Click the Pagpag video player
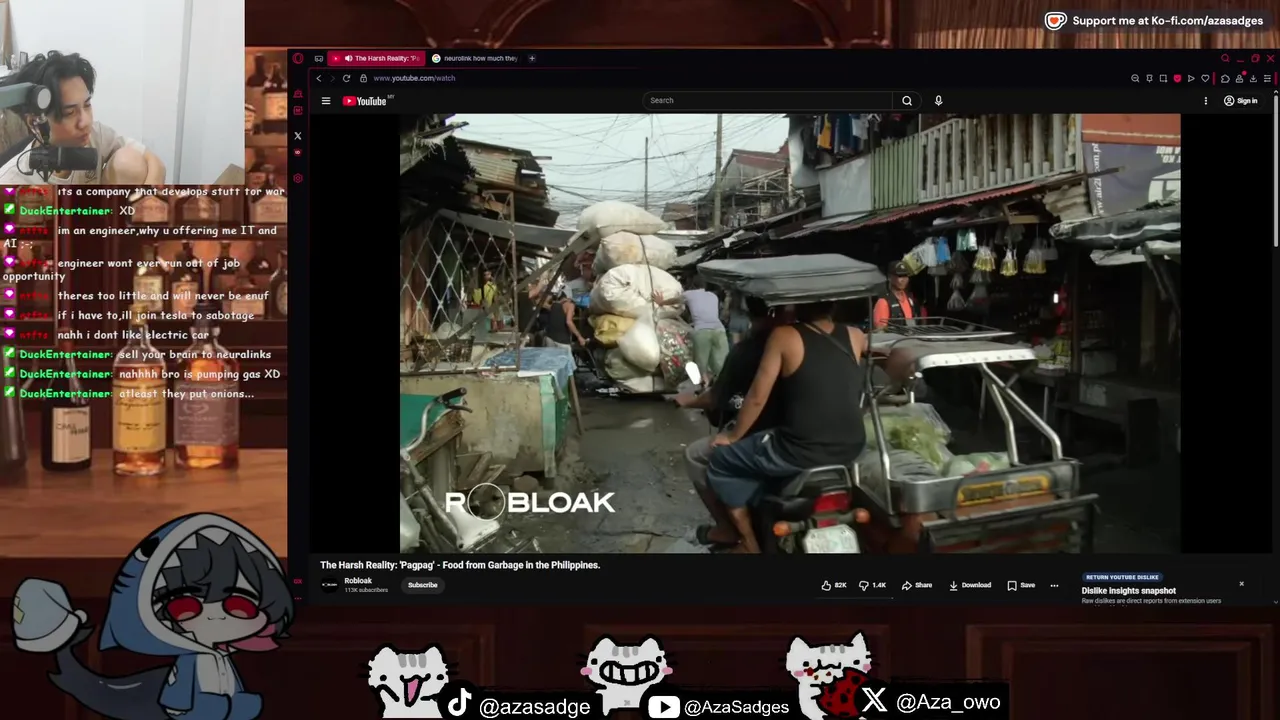Screen dimensions: 1280x720 (x=790, y=333)
